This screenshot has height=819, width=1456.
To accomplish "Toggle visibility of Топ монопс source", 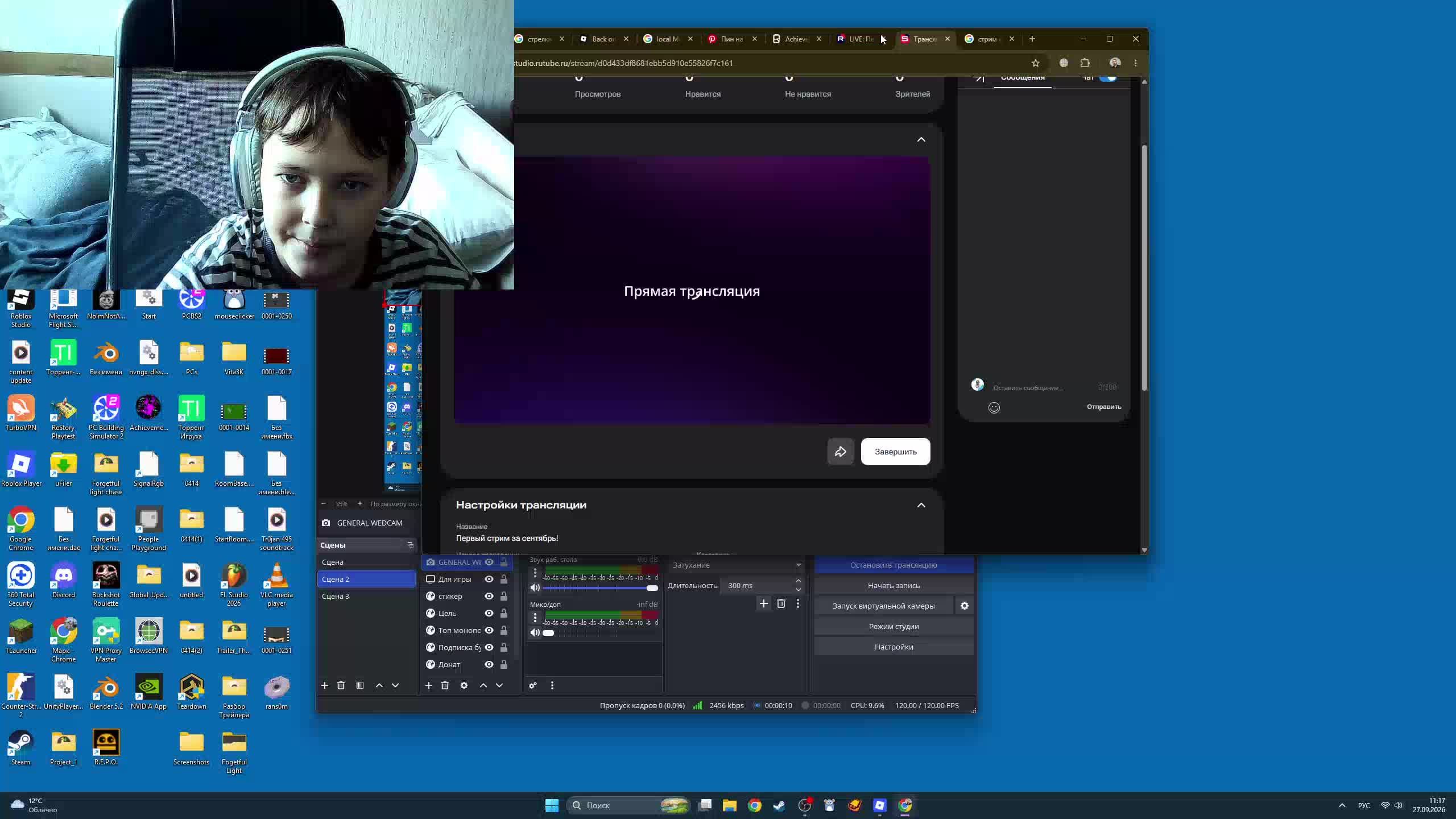I will tap(489, 630).
